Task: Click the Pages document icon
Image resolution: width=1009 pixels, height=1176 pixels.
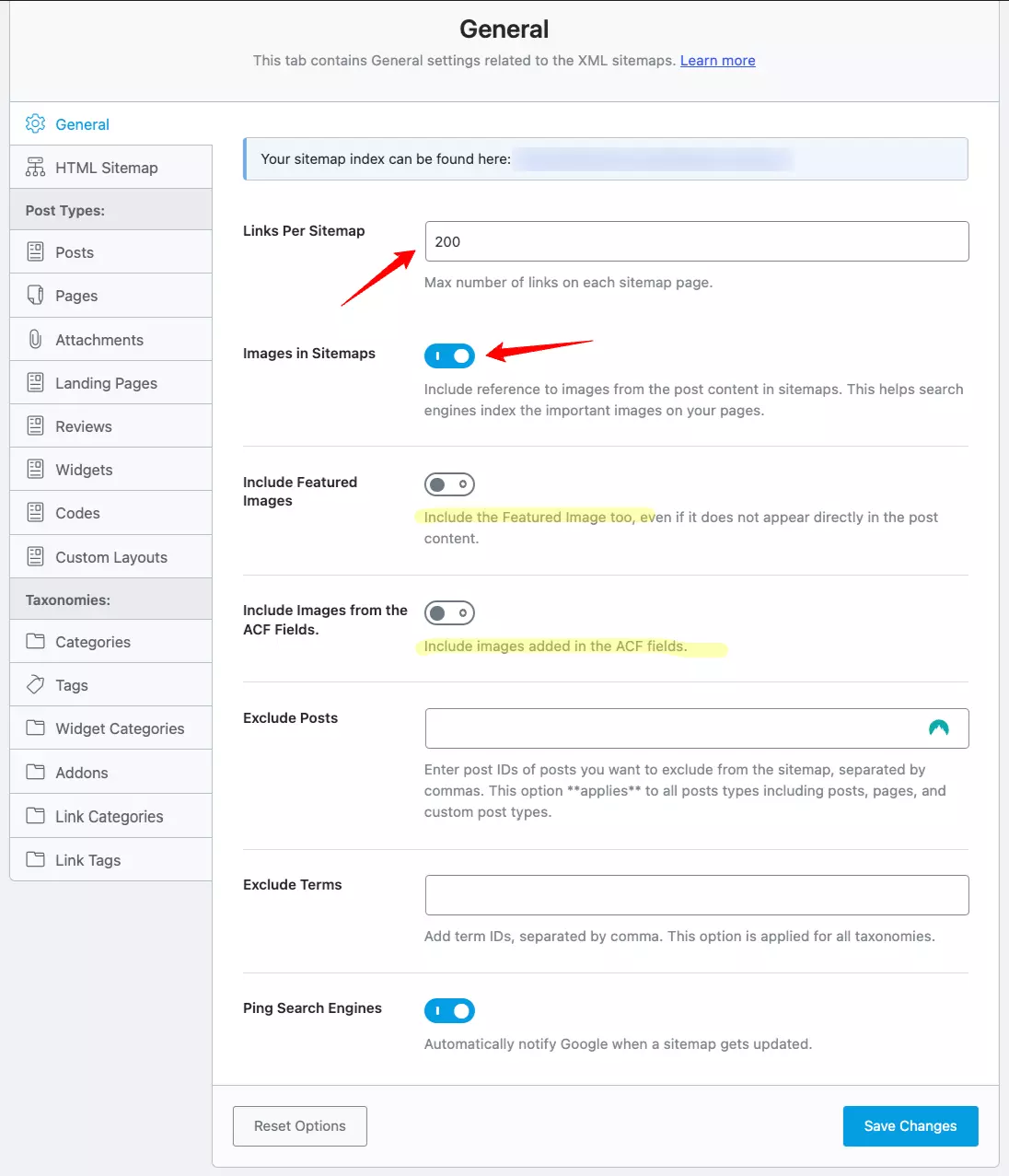Action: click(35, 296)
